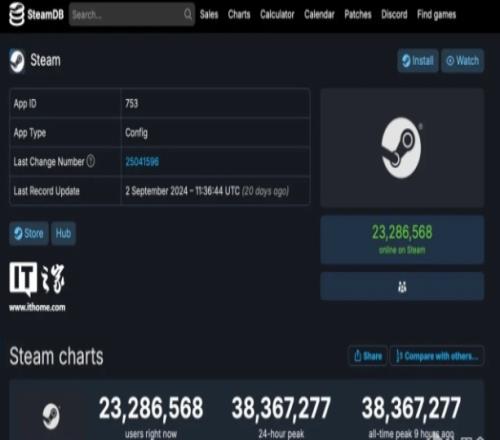
Task: Open the Compare with others dropdown
Action: tap(437, 356)
